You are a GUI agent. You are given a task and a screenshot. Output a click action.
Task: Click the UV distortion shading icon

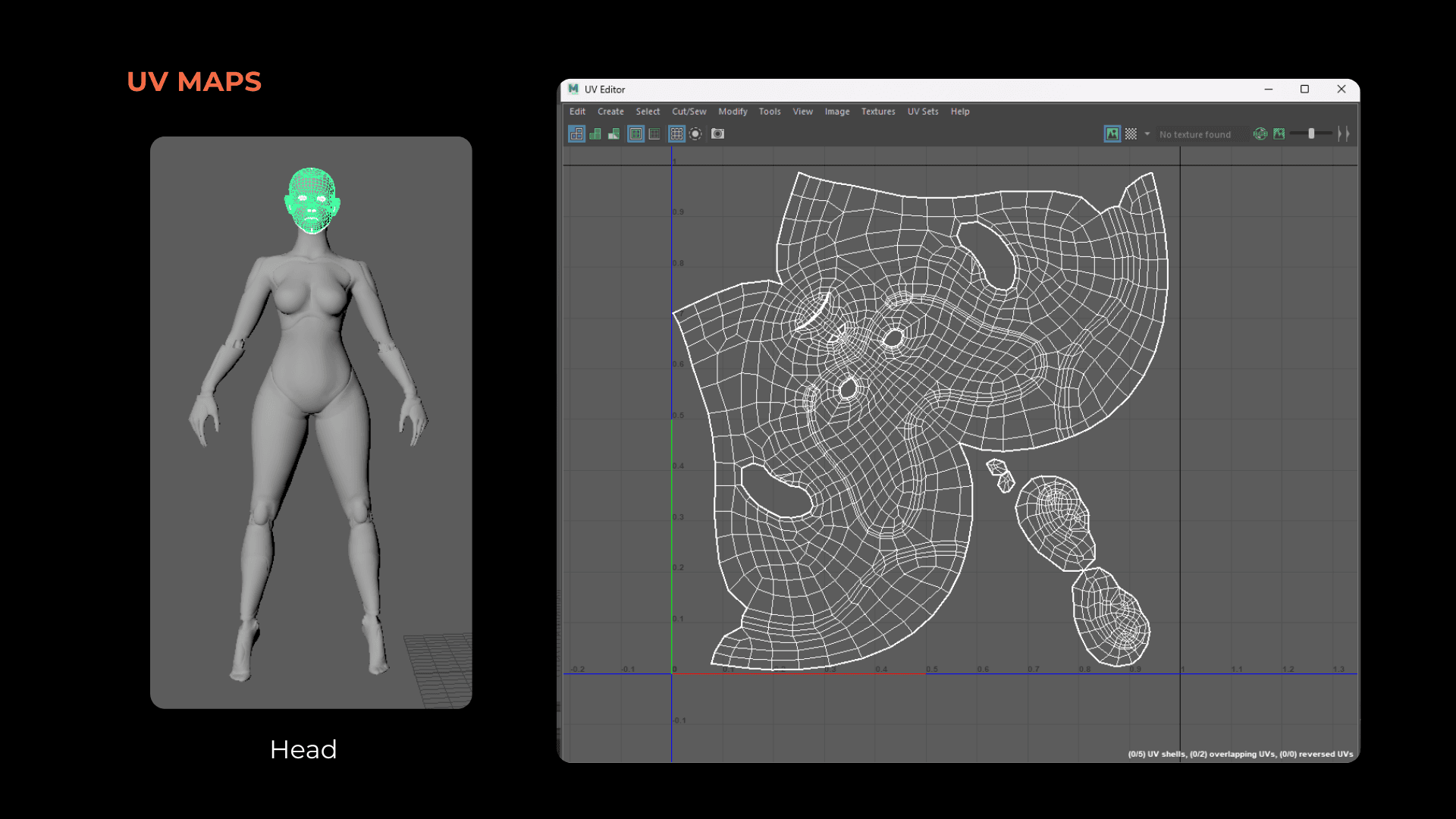point(613,134)
